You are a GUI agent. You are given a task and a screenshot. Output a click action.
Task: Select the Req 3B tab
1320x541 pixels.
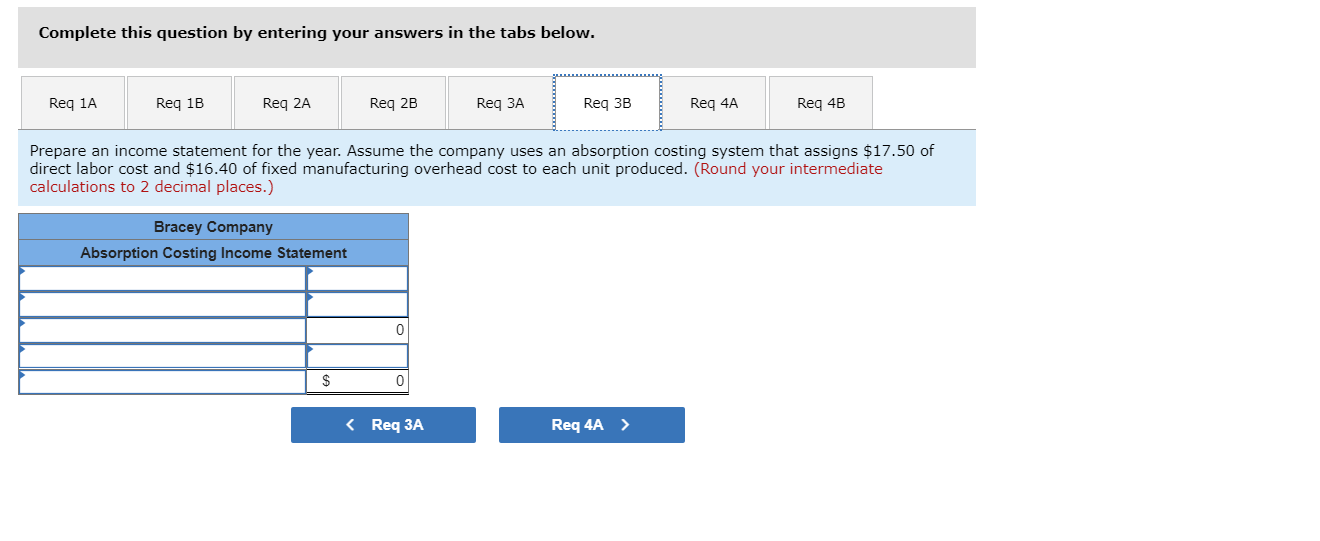[608, 103]
